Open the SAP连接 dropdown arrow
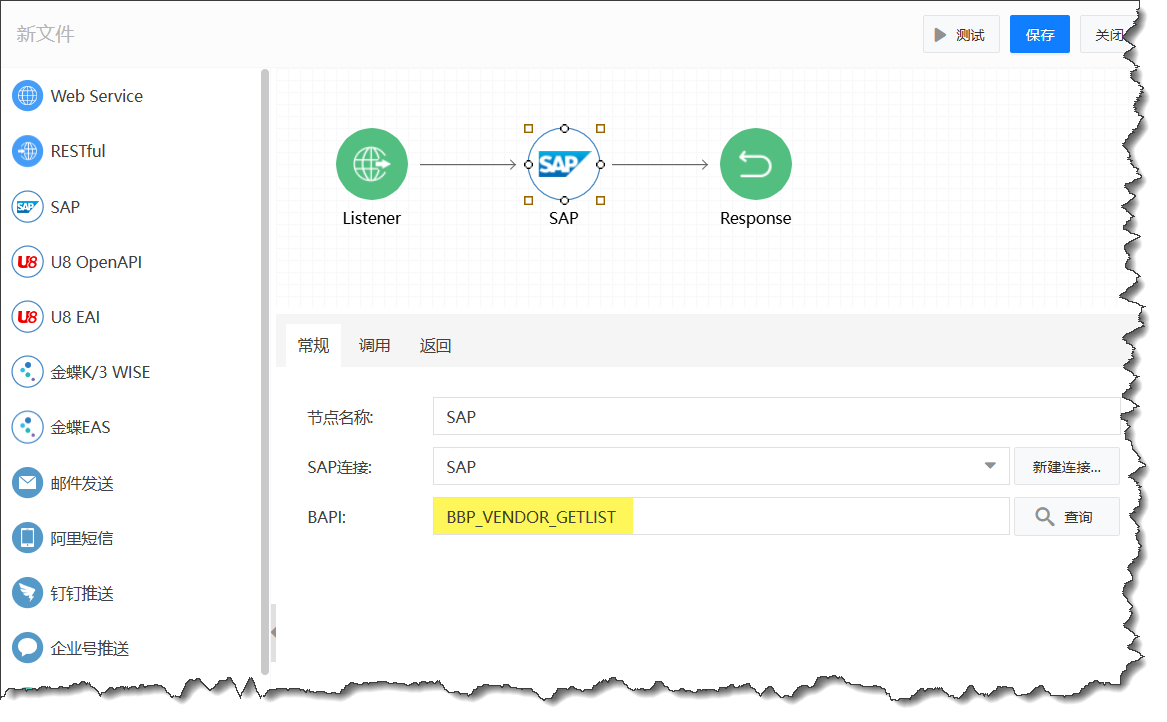The height and width of the screenshot is (722, 1167). (990, 466)
